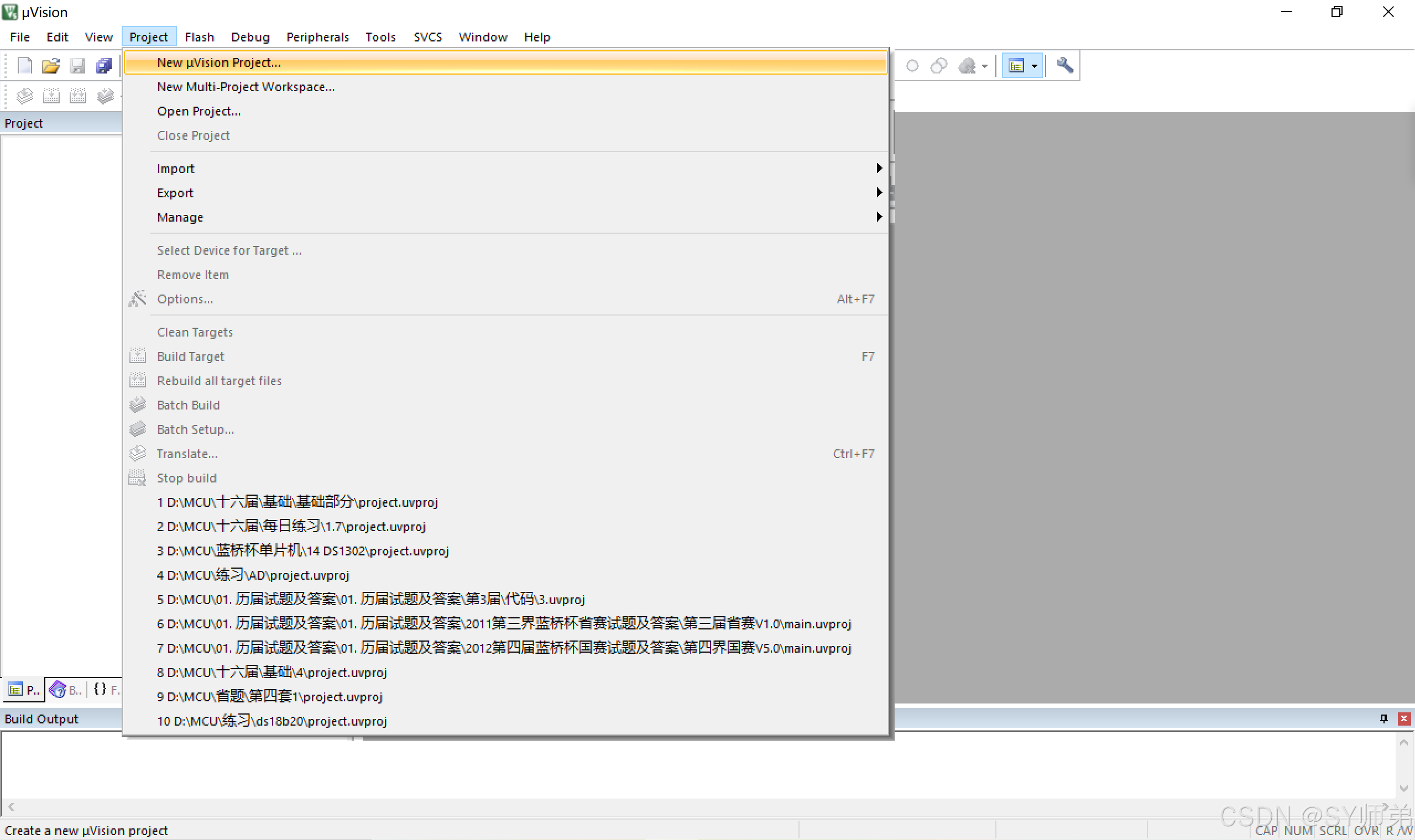Click the Options menu item icon
This screenshot has height=840, width=1415.
click(138, 298)
